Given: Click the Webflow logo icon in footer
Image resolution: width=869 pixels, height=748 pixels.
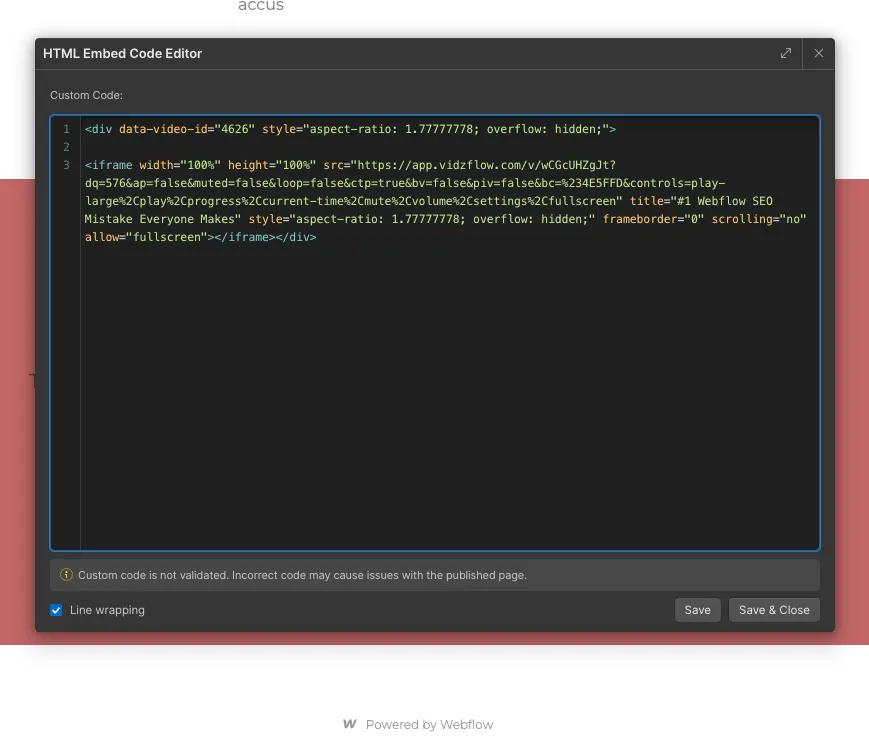Looking at the screenshot, I should coord(350,724).
